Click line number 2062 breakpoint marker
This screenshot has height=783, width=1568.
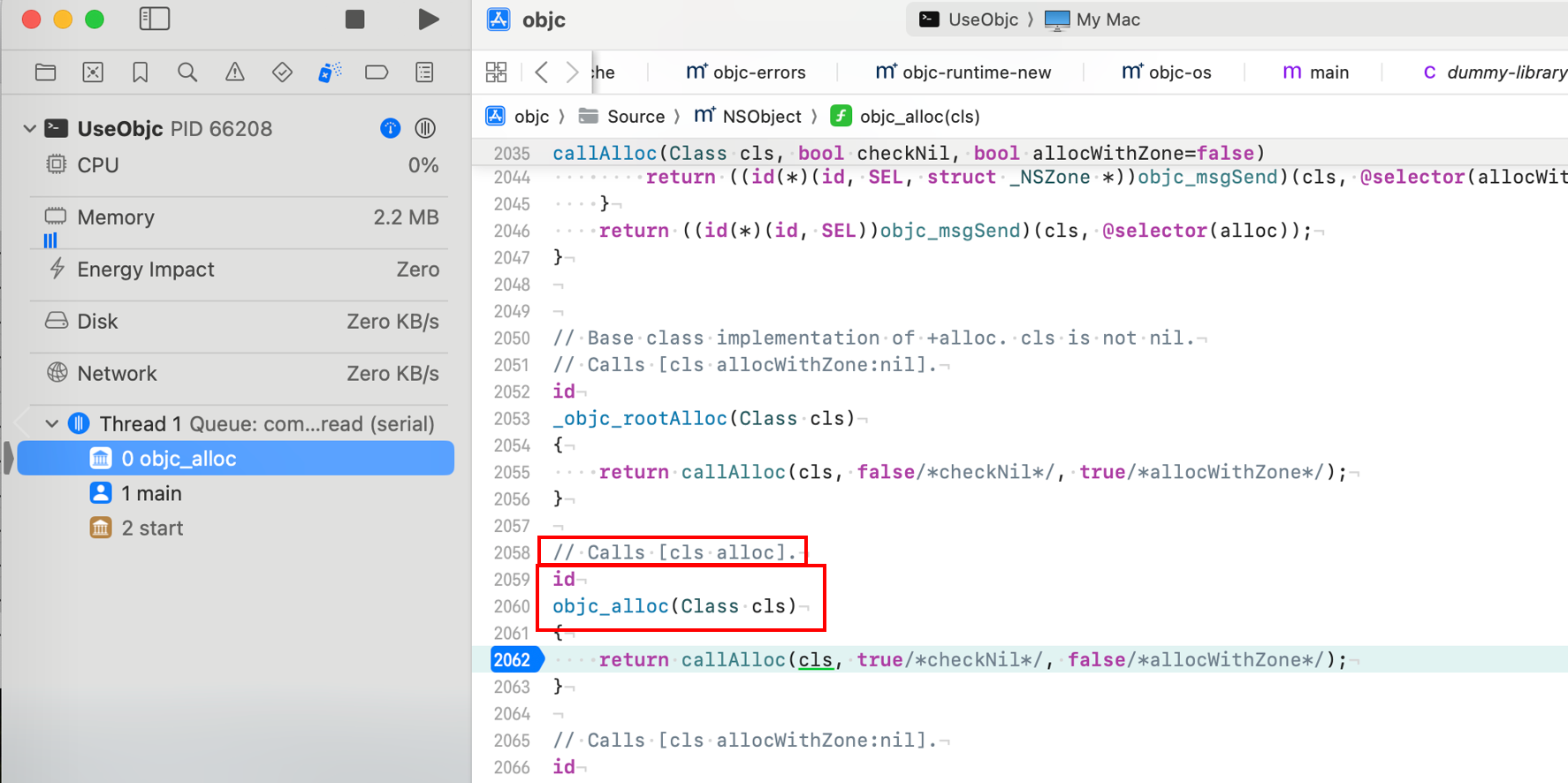516,660
